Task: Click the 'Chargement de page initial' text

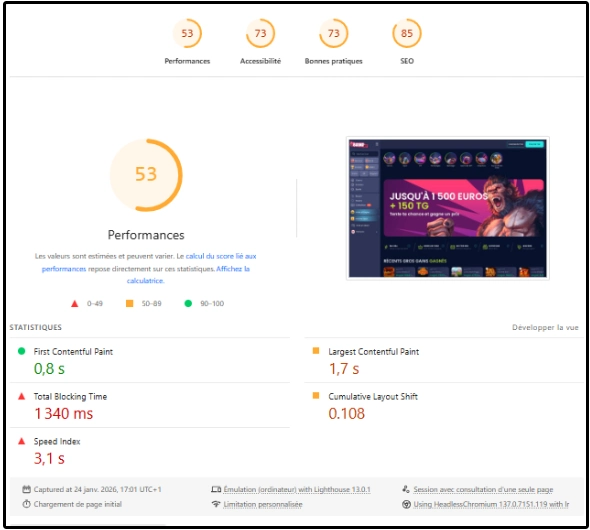Action: [x=78, y=504]
